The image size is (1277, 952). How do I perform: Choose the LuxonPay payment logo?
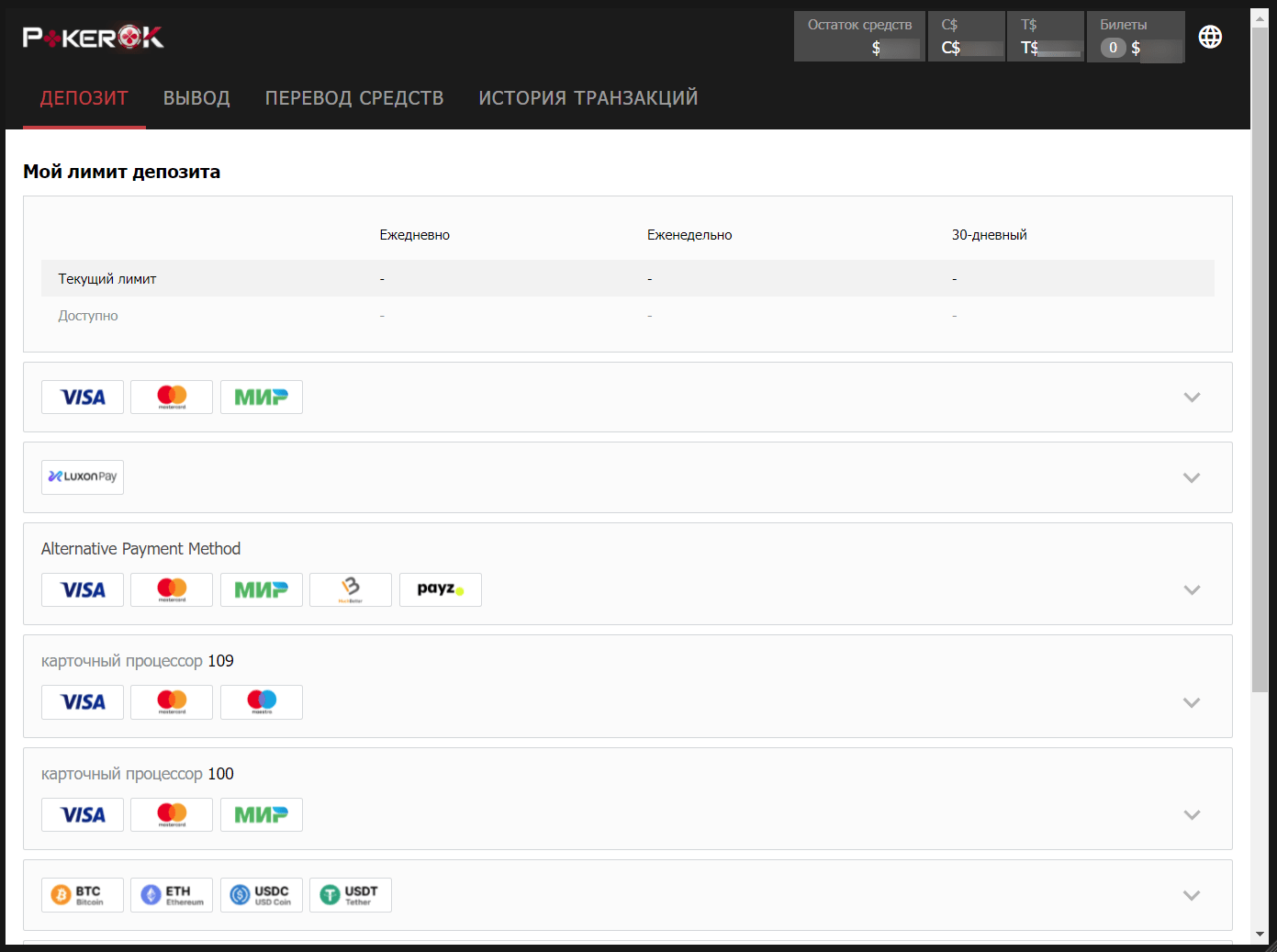(x=83, y=477)
